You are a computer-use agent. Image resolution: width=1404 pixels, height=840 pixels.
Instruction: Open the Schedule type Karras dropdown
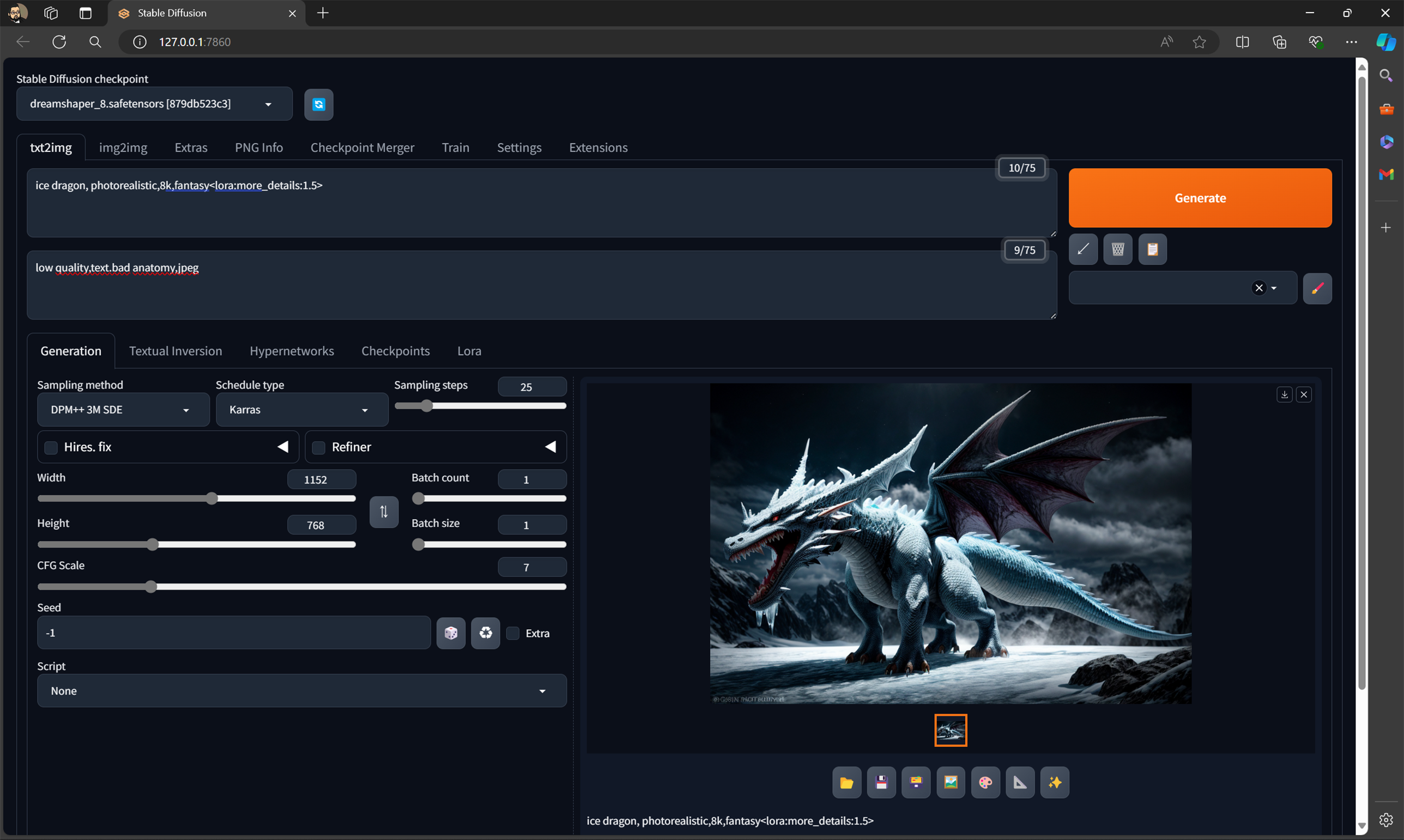pos(301,410)
